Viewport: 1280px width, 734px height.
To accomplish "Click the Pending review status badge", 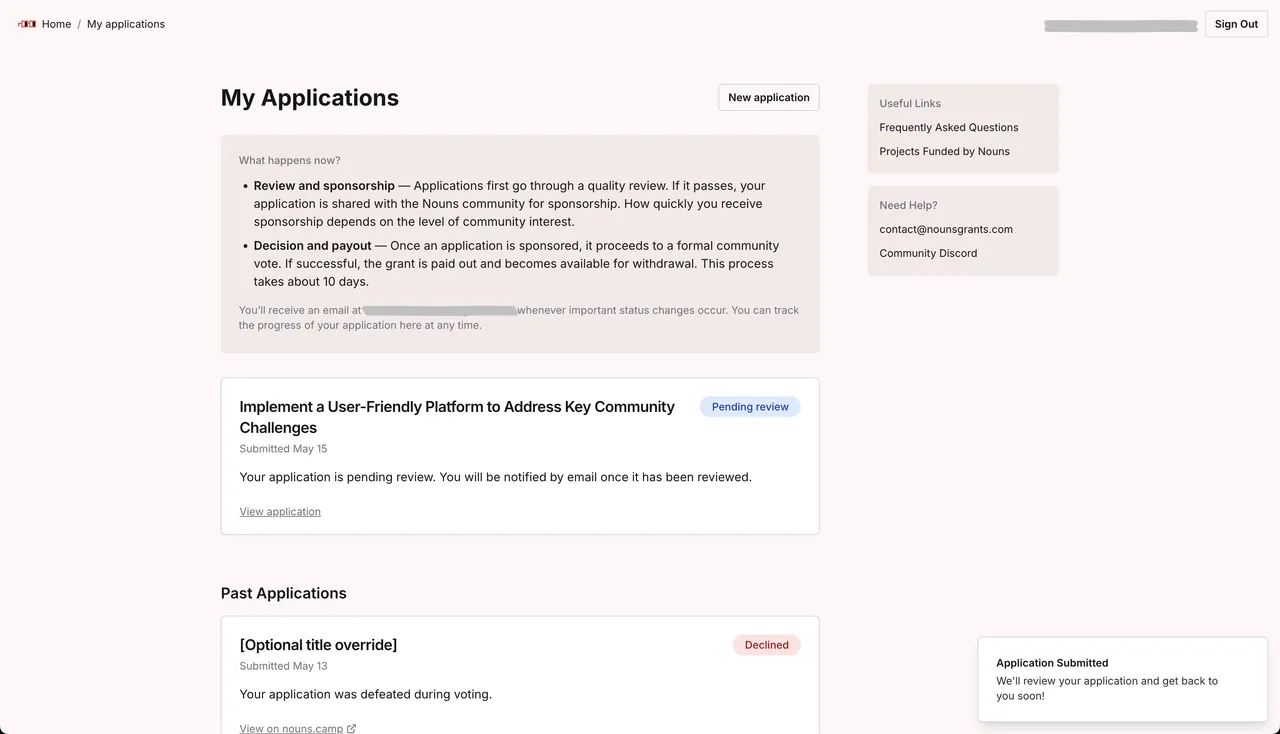I will pyautogui.click(x=750, y=407).
